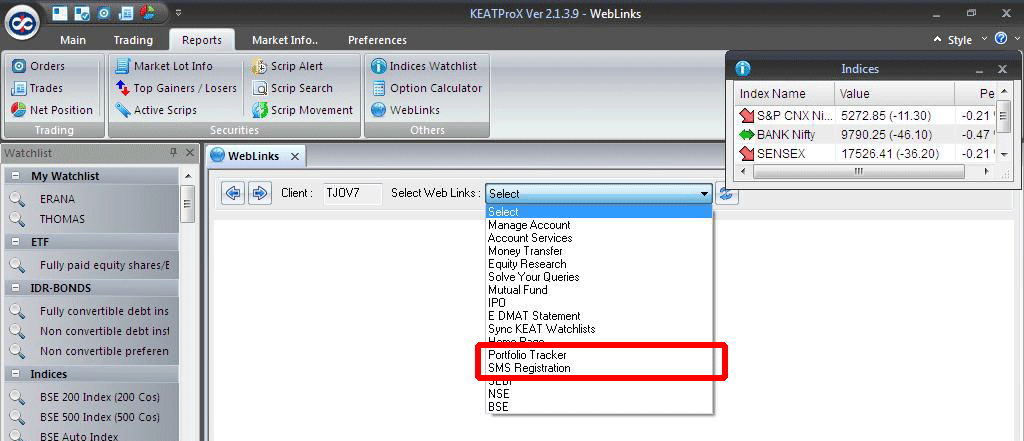Viewport: 1024px width, 441px height.
Task: Close the WebLinks tab
Action: point(295,156)
